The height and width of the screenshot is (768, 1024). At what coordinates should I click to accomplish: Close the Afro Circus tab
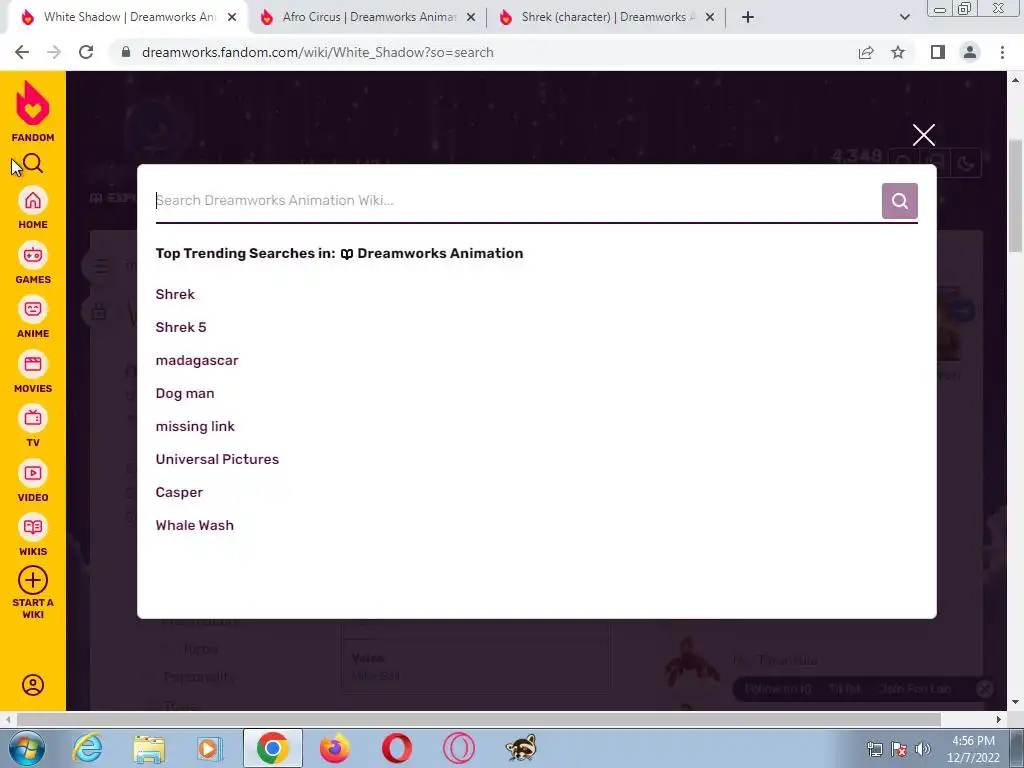[x=471, y=18]
